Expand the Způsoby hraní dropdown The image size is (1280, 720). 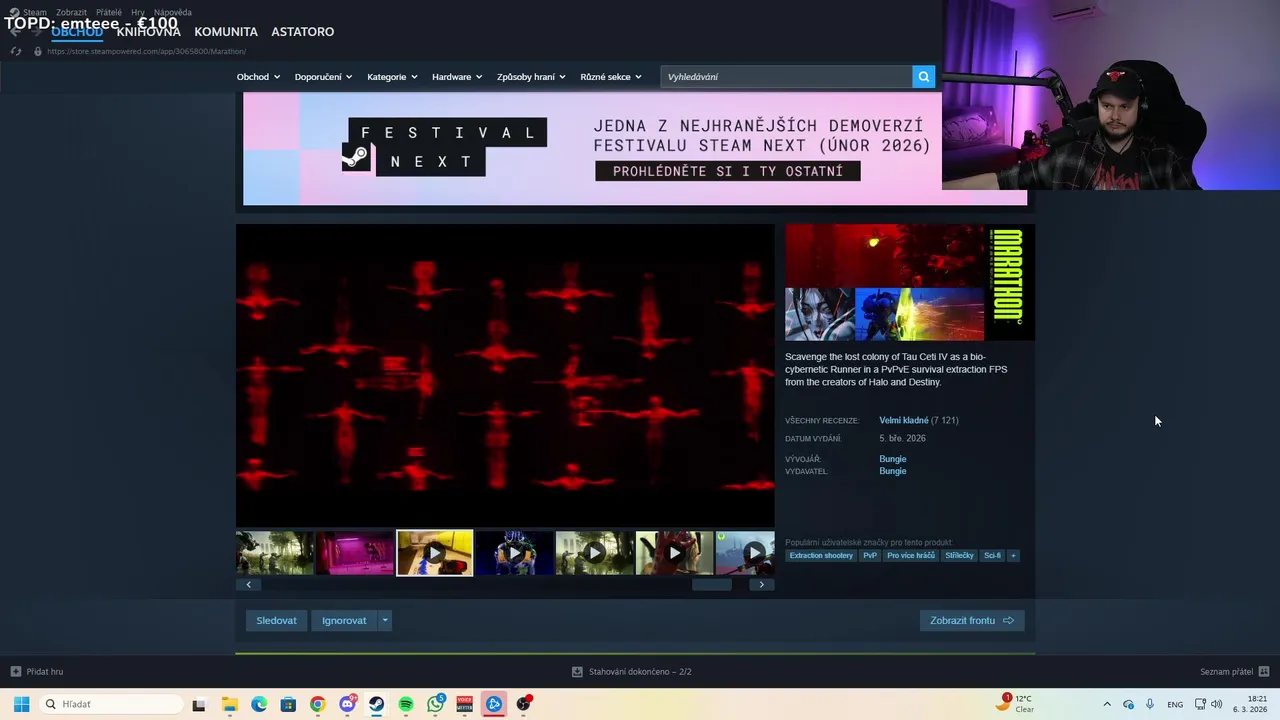tap(531, 77)
